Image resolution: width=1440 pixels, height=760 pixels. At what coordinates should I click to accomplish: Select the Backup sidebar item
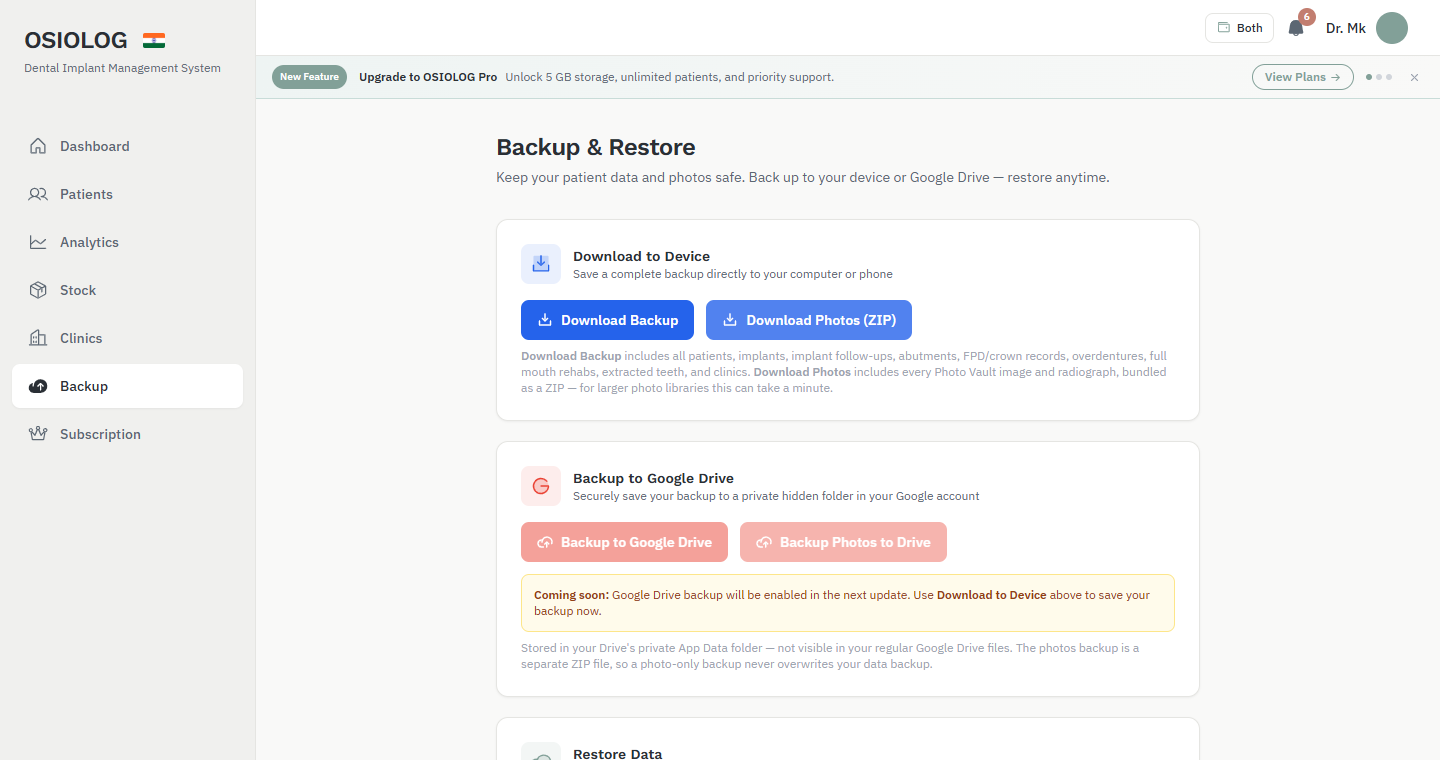127,386
